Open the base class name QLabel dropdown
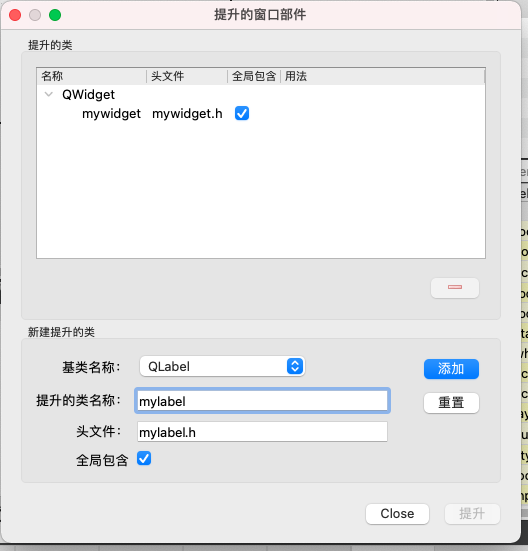 (x=222, y=367)
